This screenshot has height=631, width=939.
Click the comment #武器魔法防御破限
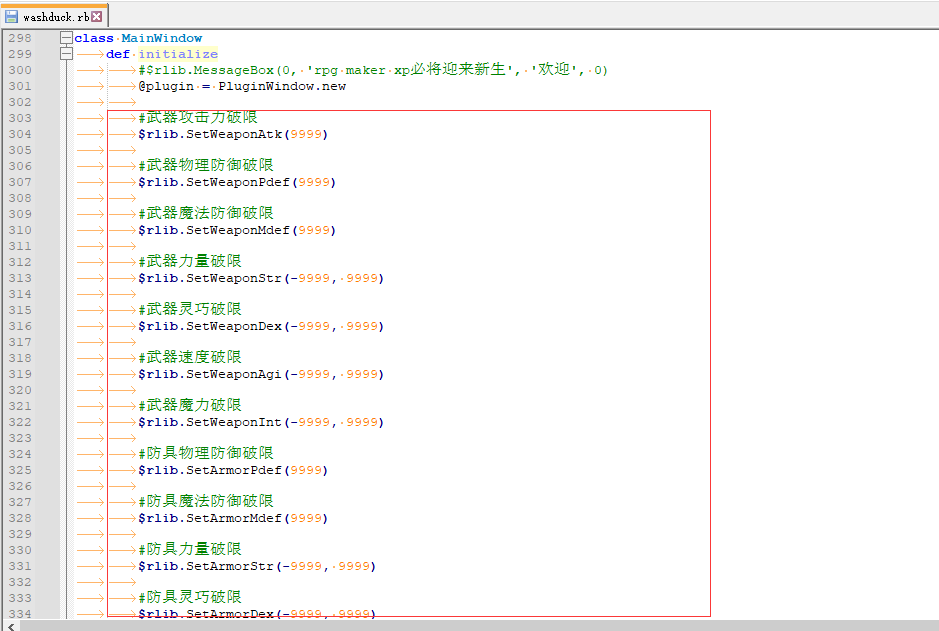[206, 213]
